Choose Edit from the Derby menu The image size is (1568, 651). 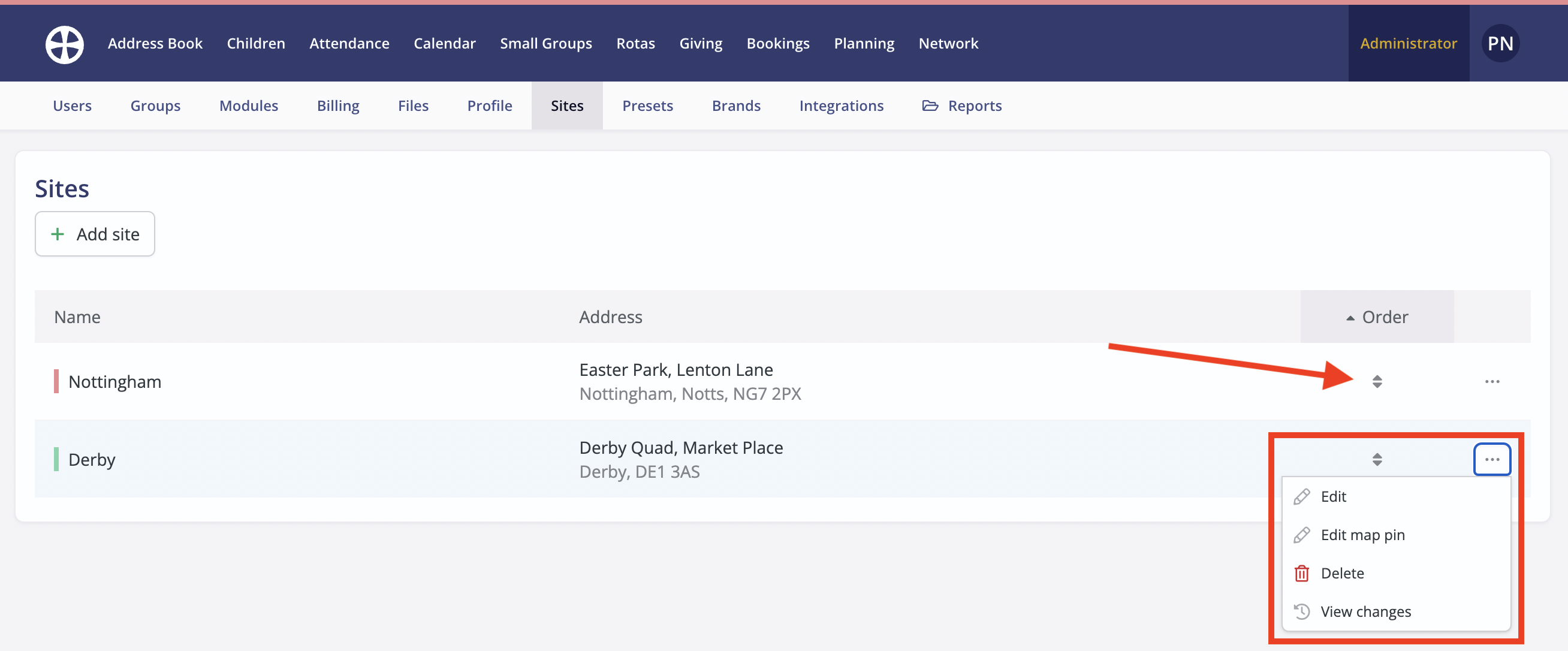click(x=1333, y=497)
